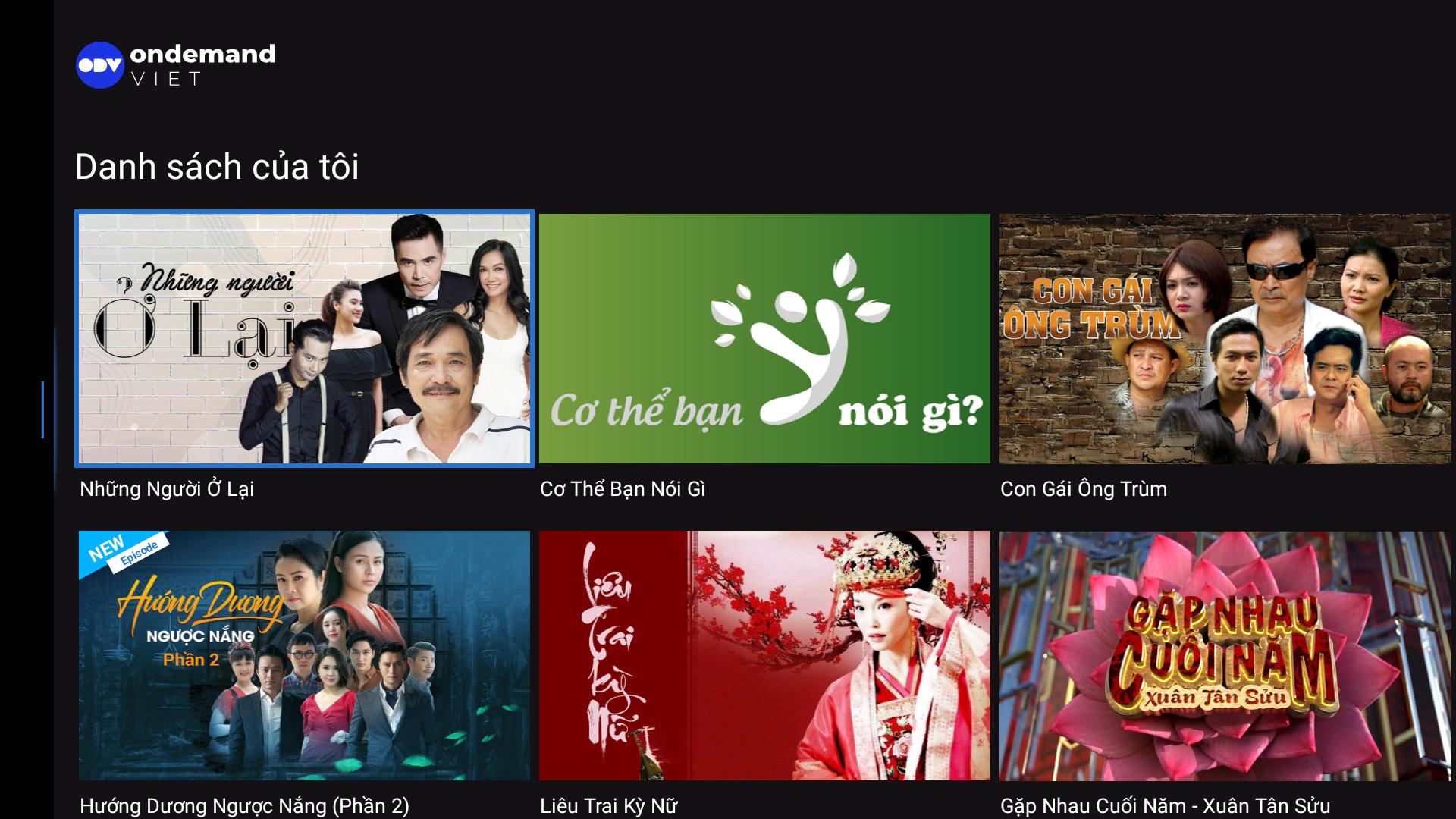Click Gặp Nhau Cuối Năm - Xuân Tân Sửu caption
Image resolution: width=1456 pixels, height=819 pixels.
click(x=1166, y=805)
